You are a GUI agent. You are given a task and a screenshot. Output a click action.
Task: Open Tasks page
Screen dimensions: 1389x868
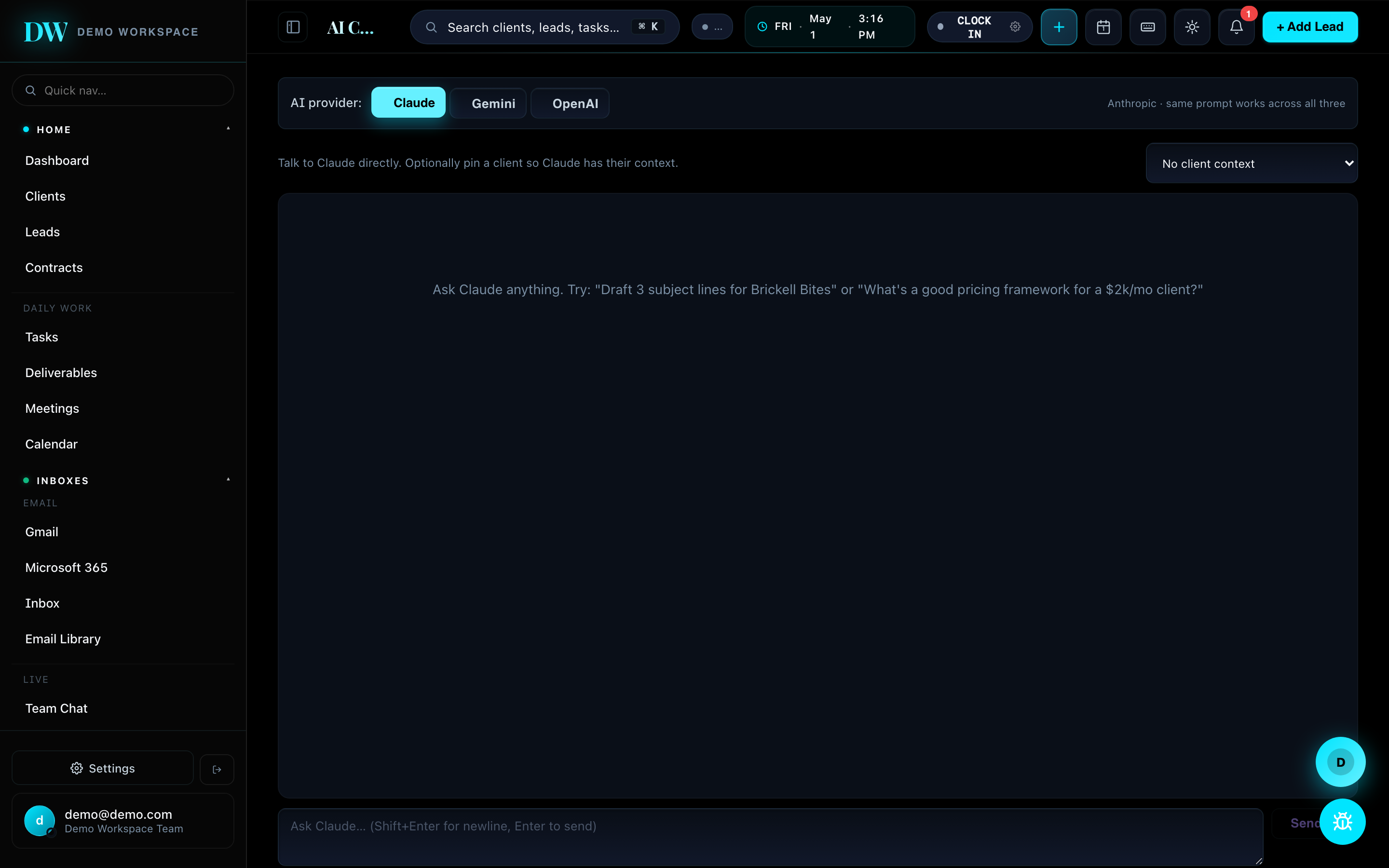pos(123,337)
